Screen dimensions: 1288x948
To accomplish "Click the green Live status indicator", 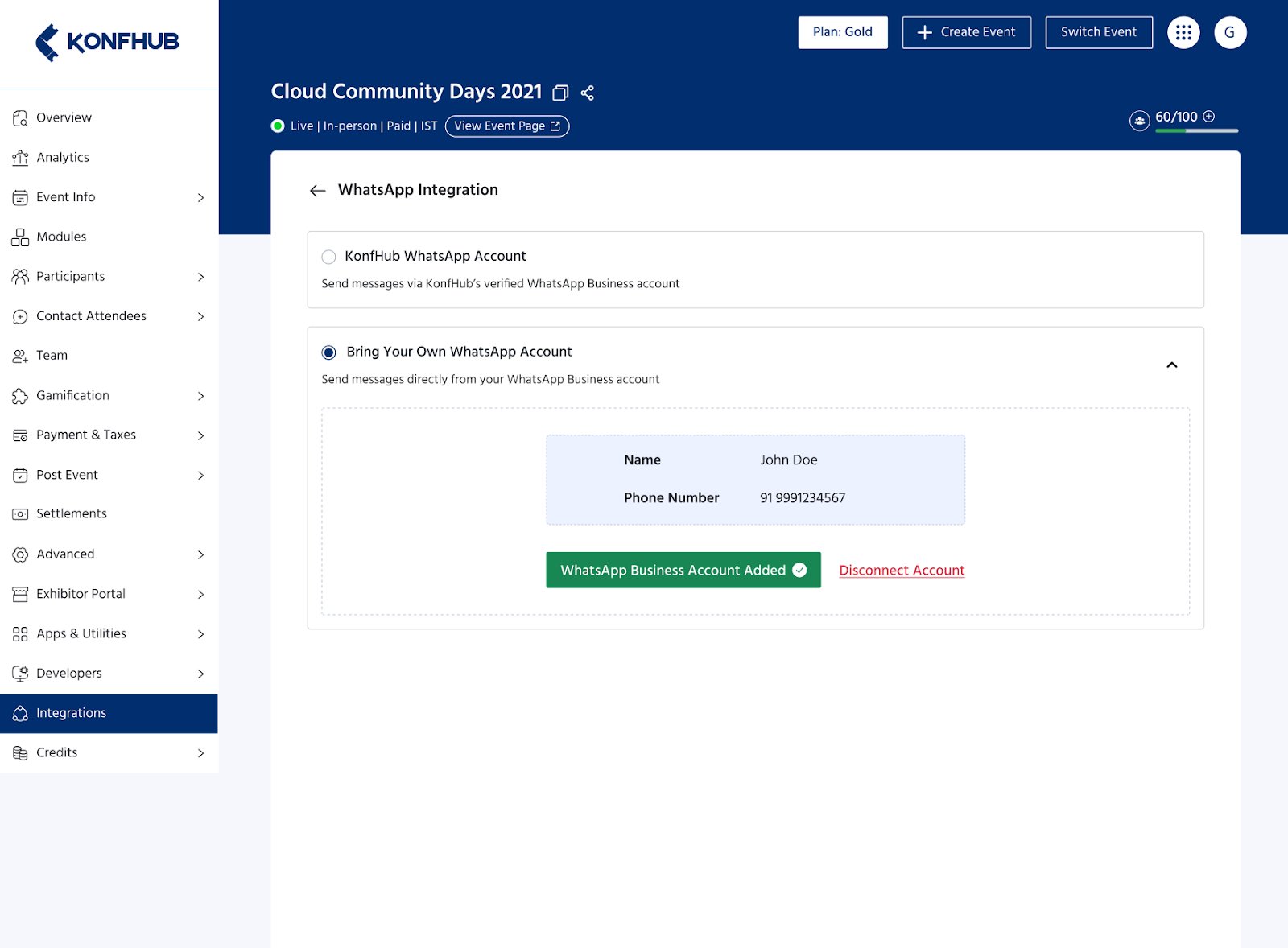I will click(x=278, y=126).
